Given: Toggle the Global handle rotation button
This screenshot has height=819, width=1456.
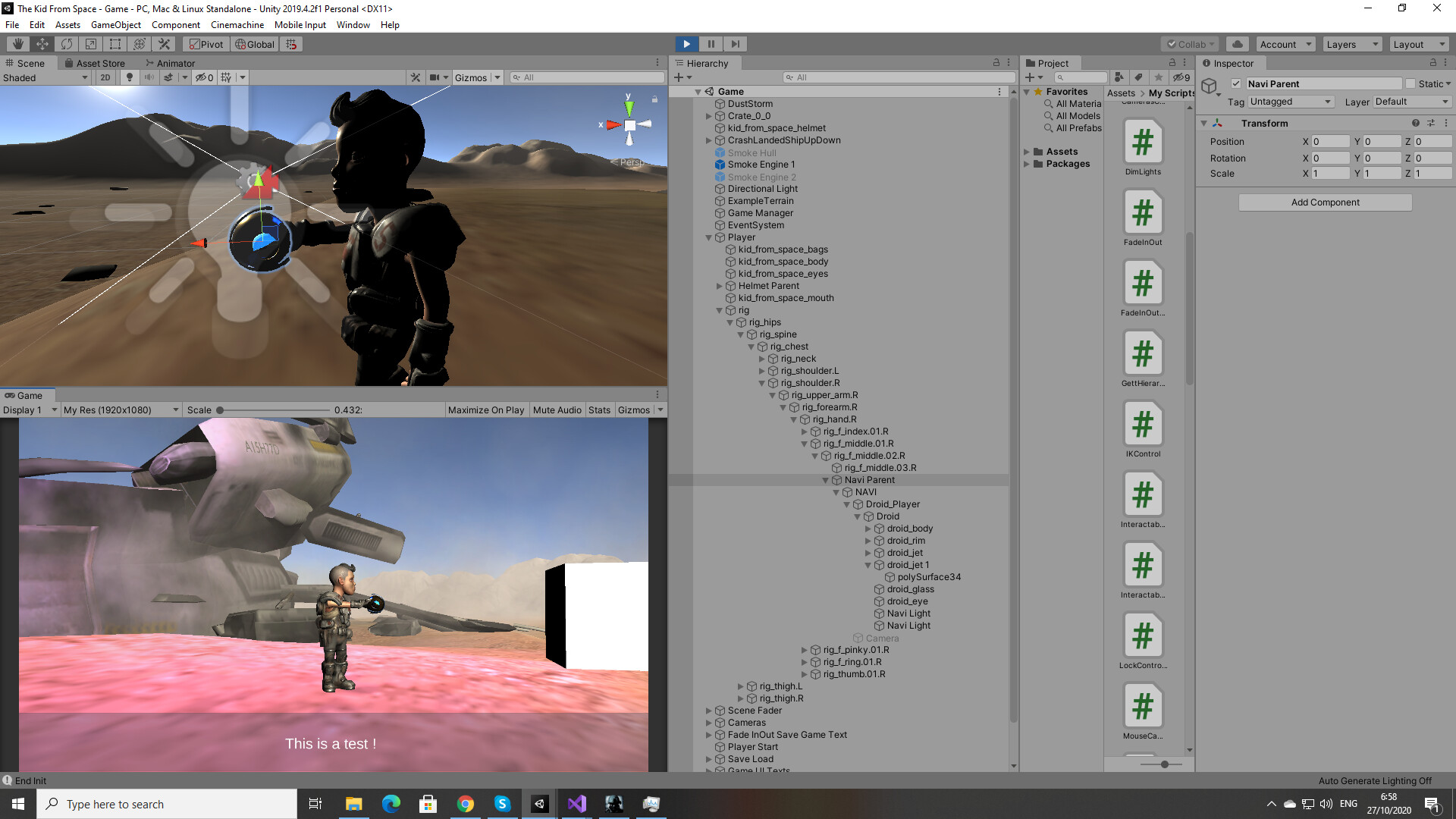Looking at the screenshot, I should tap(255, 44).
